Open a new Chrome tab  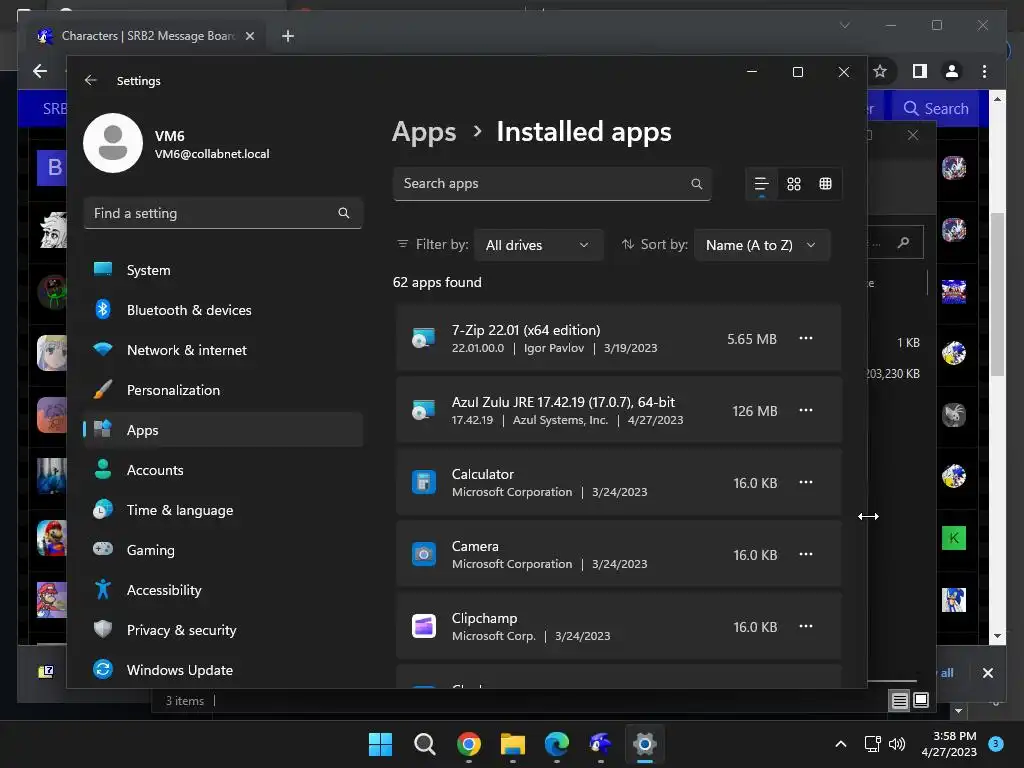(288, 36)
